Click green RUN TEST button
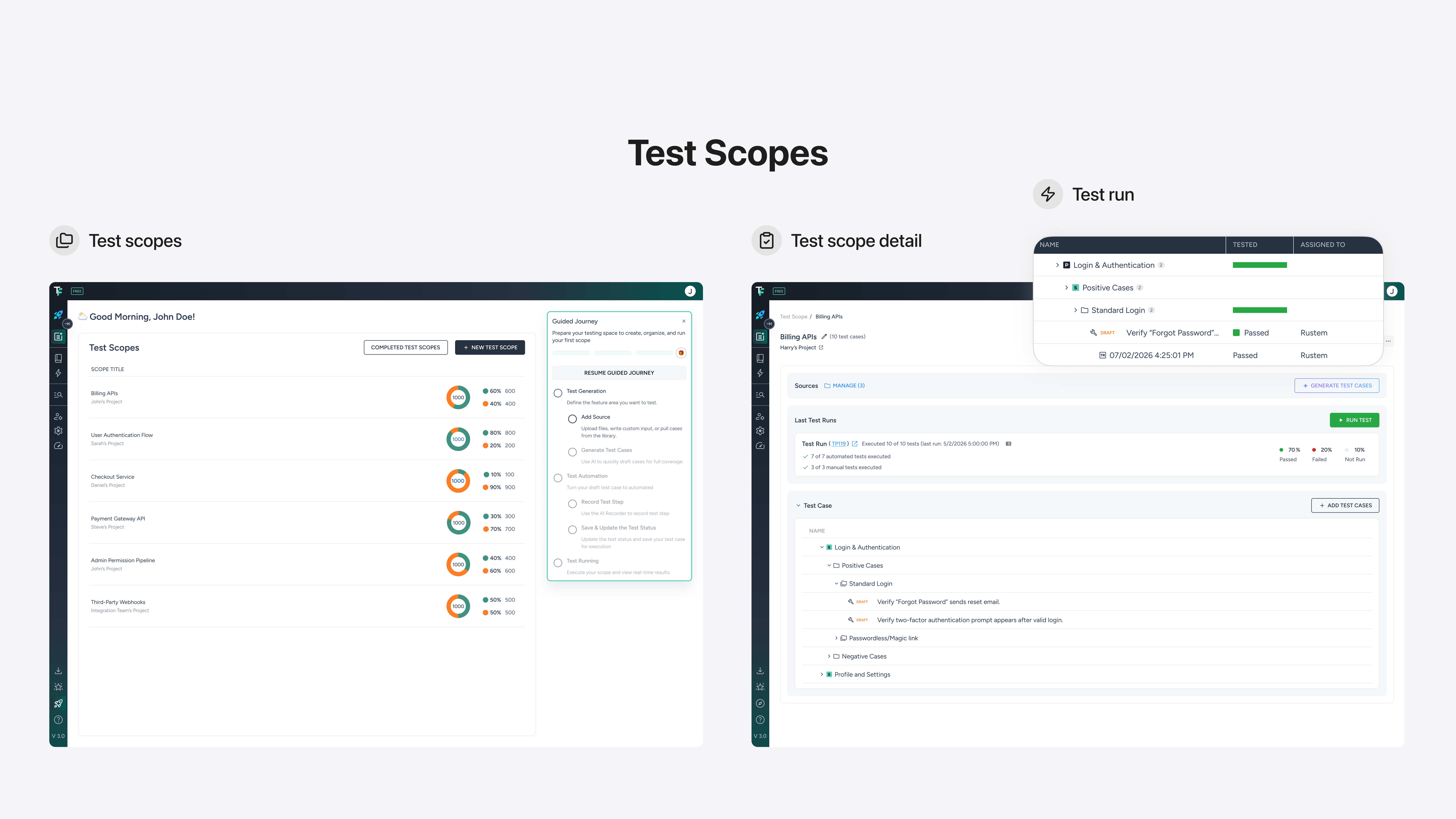The height and width of the screenshot is (819, 1456). (1354, 420)
